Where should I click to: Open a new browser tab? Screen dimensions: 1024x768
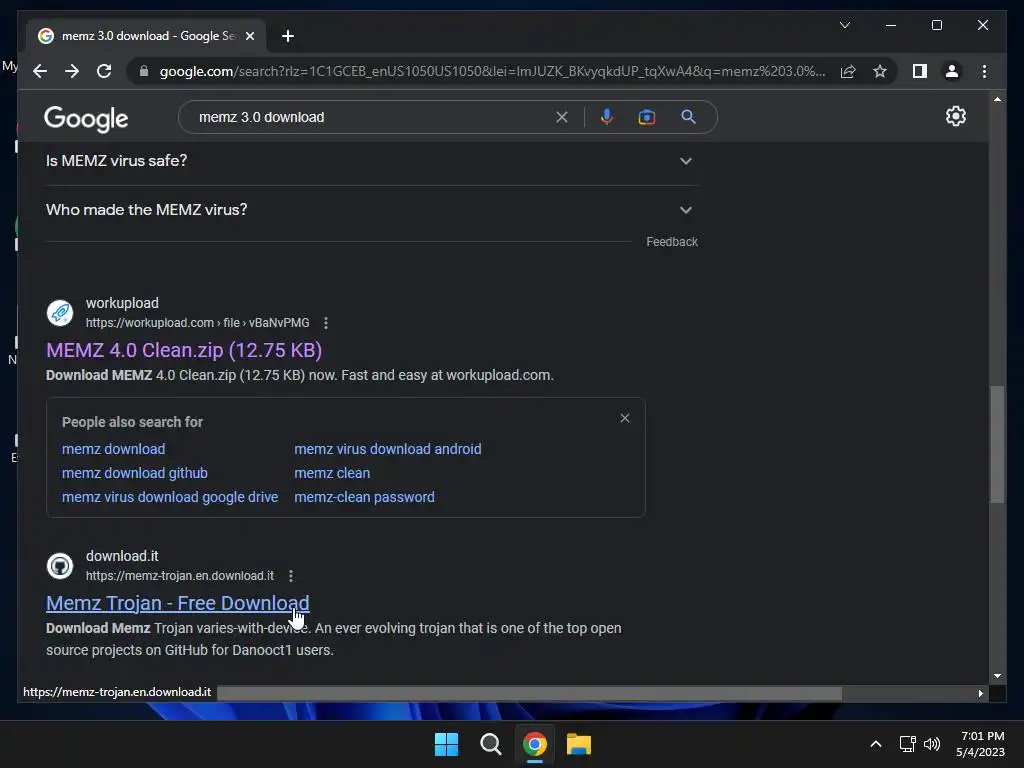click(287, 36)
